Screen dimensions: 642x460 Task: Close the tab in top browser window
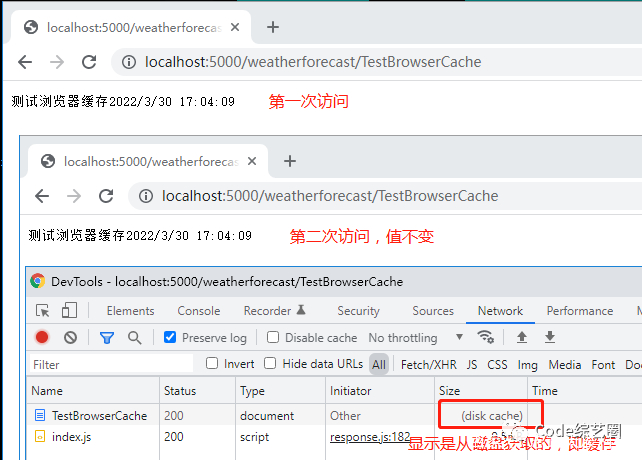pyautogui.click(x=235, y=27)
